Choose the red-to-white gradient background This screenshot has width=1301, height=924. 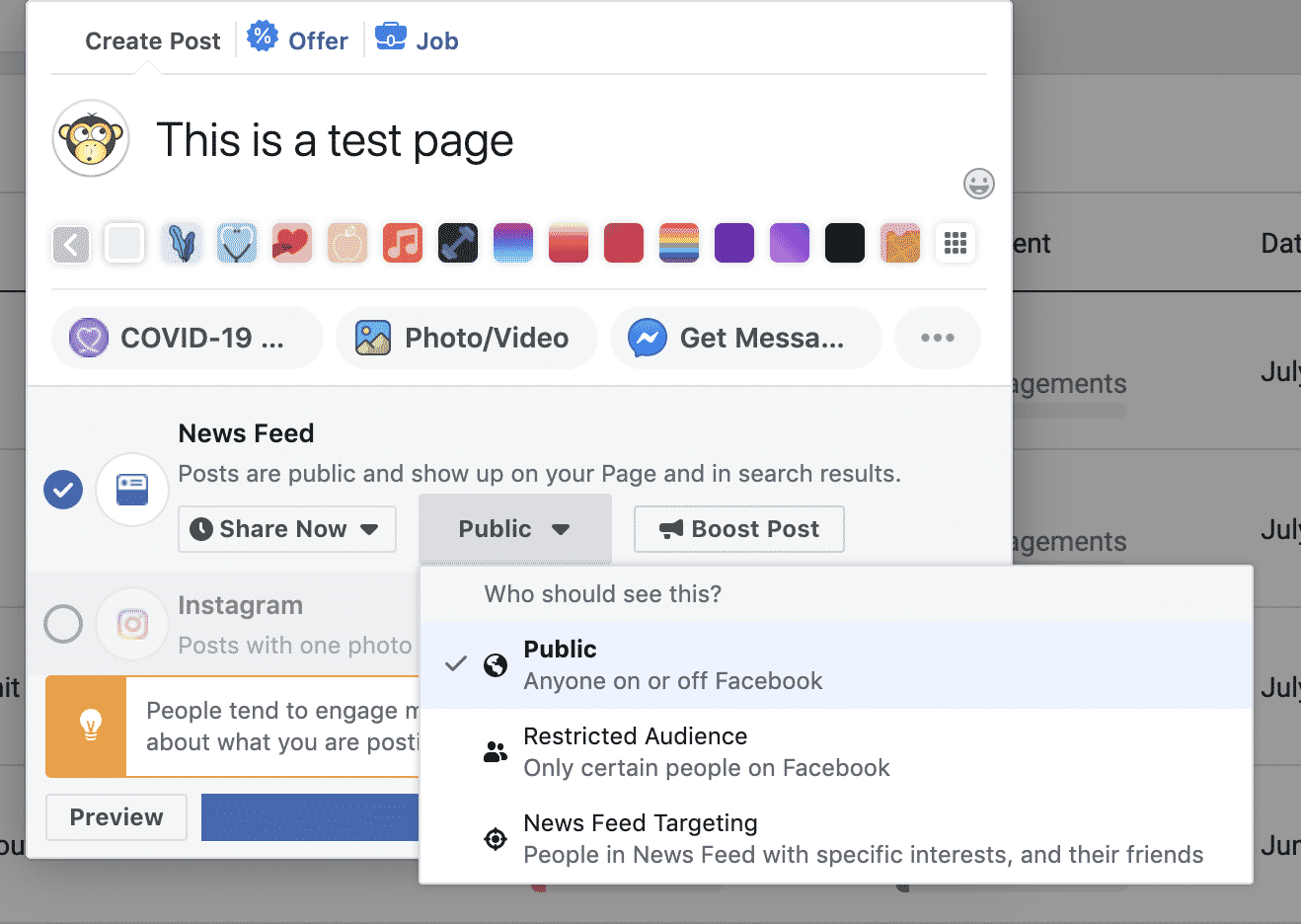pyautogui.click(x=569, y=243)
